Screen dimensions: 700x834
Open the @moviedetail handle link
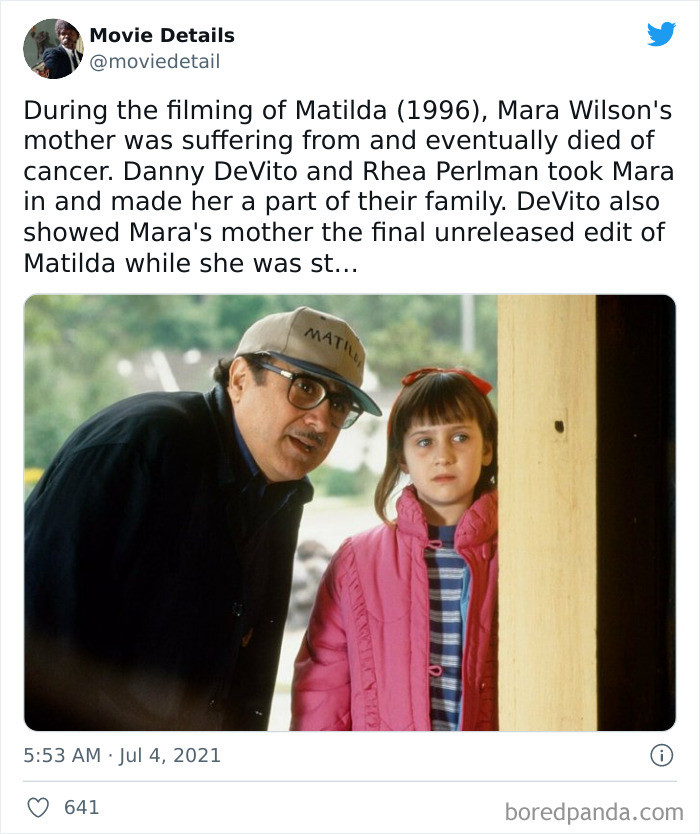(154, 62)
